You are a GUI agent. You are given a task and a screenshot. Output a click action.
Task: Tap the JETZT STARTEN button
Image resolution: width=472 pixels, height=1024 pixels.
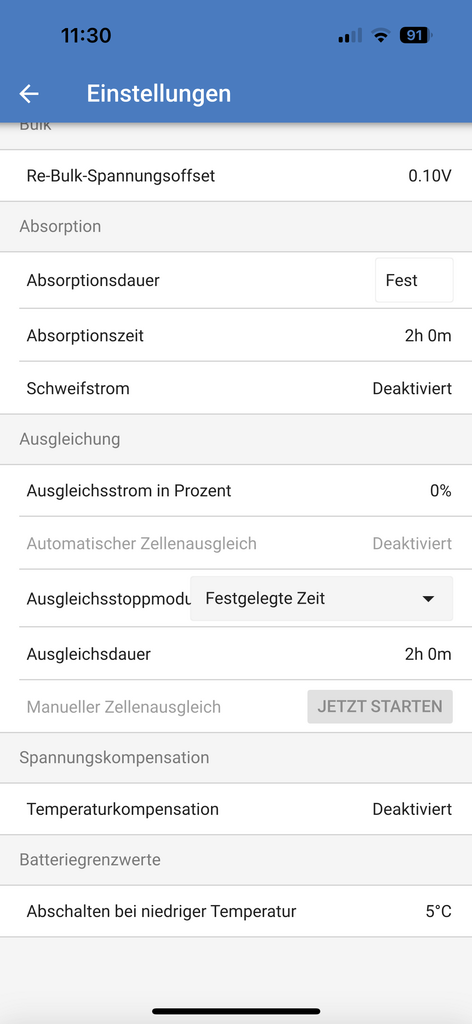click(380, 707)
